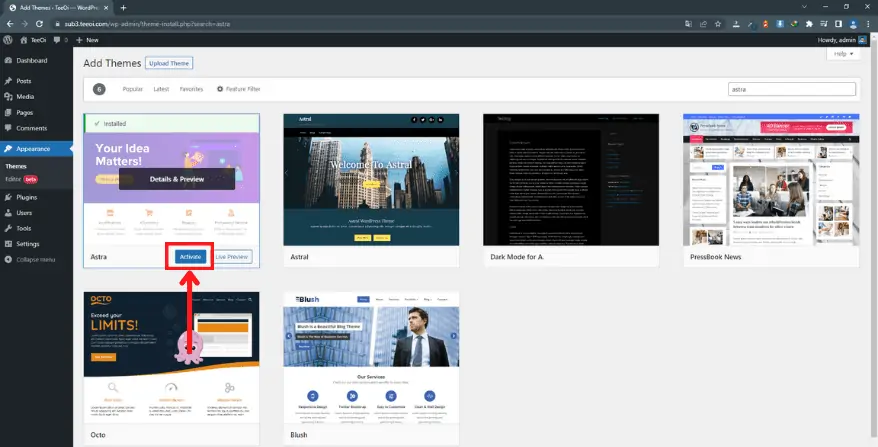The height and width of the screenshot is (447, 878).
Task: Switch to the Favorites themes tab
Action: tap(192, 89)
